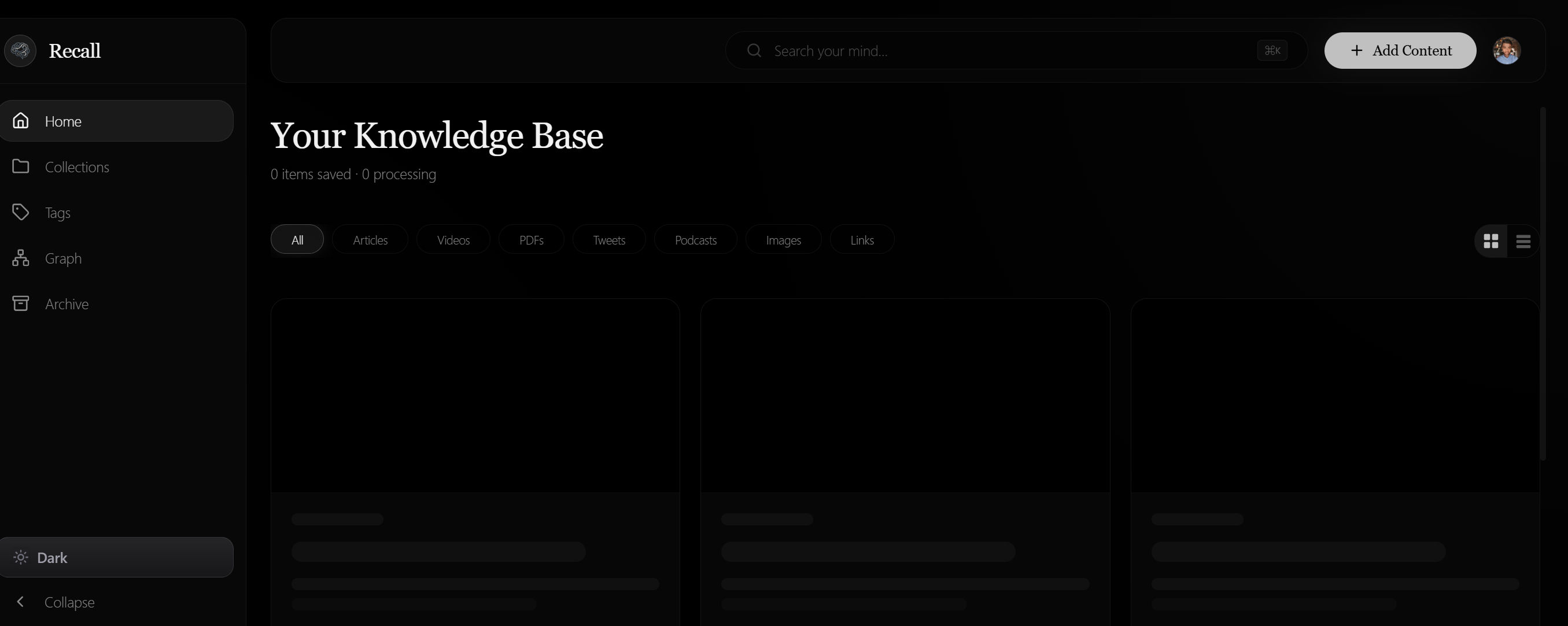1568x626 pixels.
Task: Filter by Videos
Action: click(453, 240)
